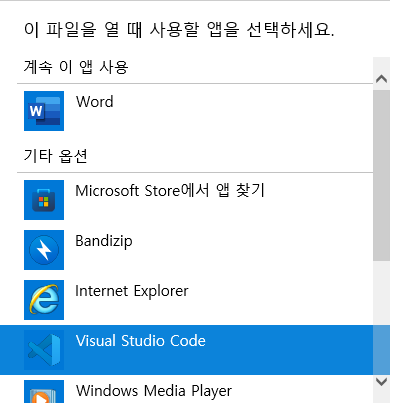393x409 pixels.
Task: Click the app list scrollbar thumb
Action: (x=381, y=175)
